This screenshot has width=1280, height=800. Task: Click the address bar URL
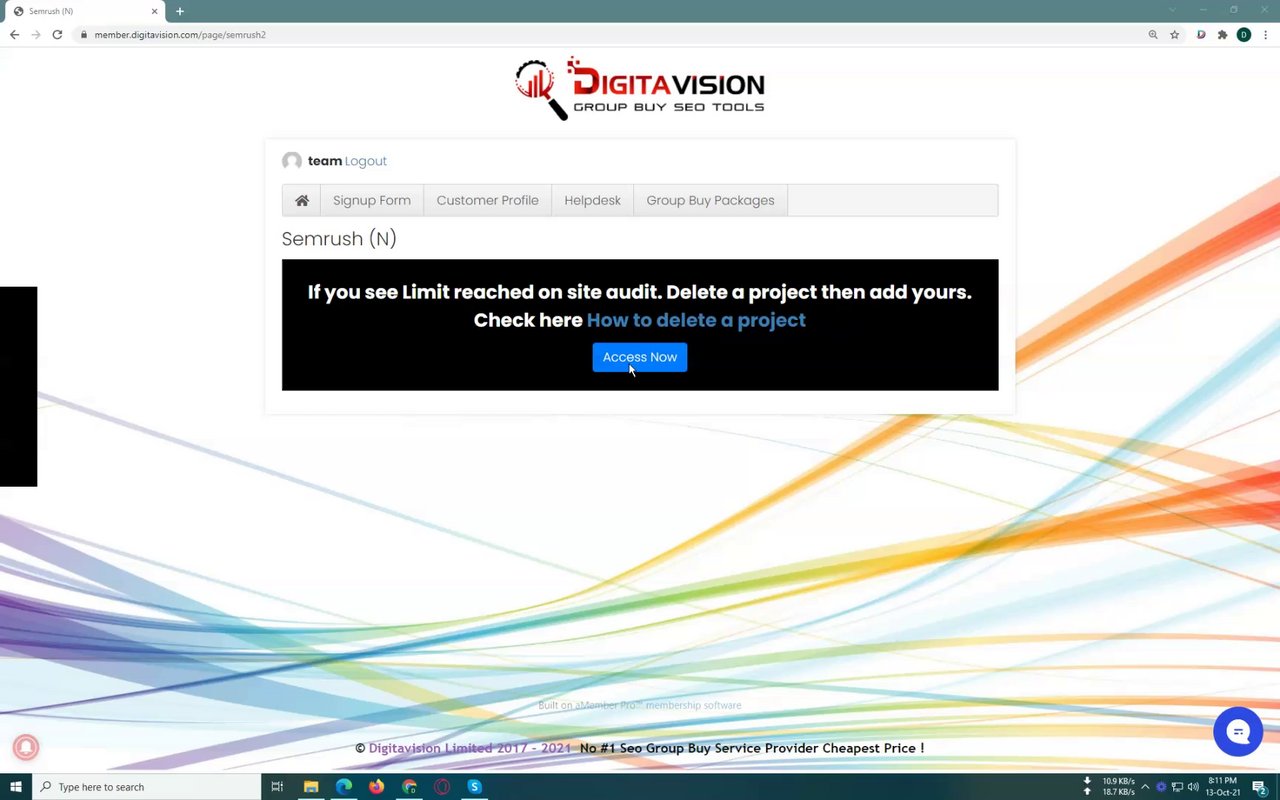click(180, 35)
